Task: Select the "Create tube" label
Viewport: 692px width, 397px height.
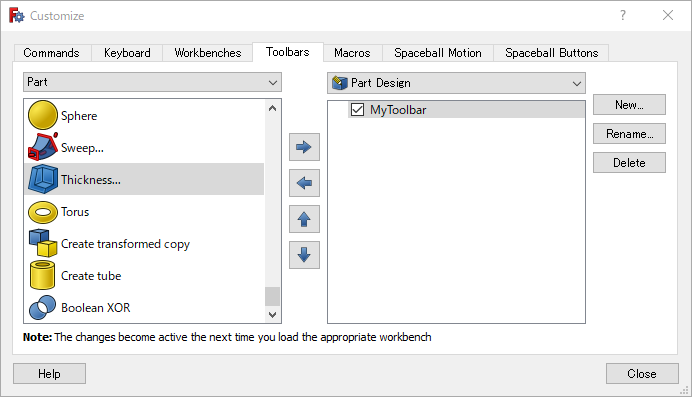Action: (91, 276)
